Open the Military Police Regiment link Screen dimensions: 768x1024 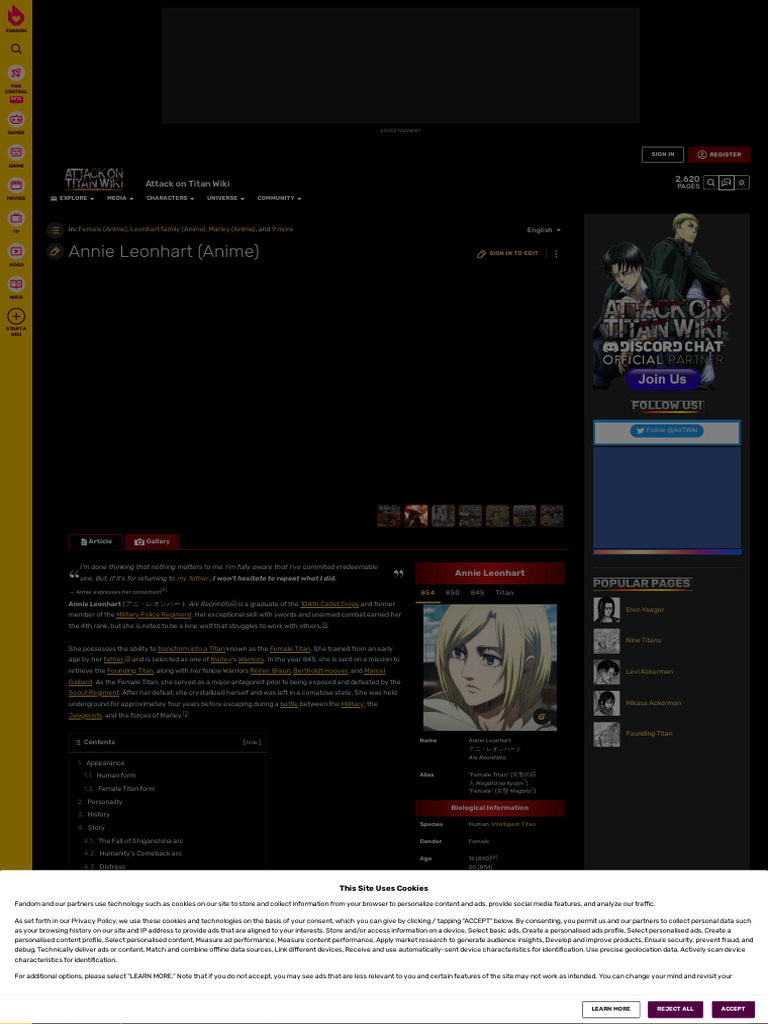coord(153,615)
